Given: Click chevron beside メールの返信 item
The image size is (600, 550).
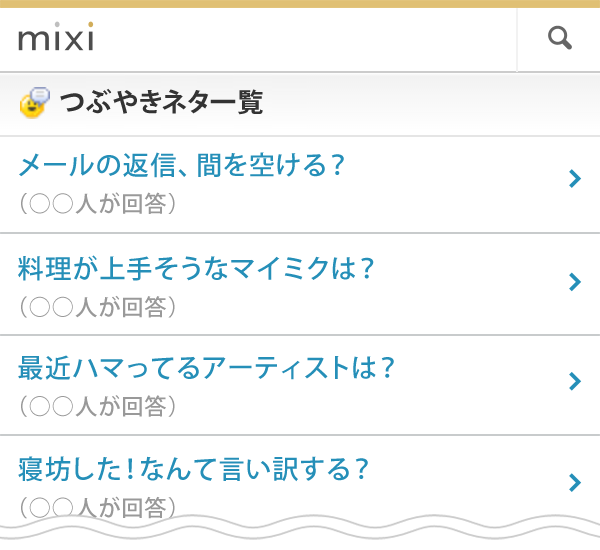Looking at the screenshot, I should point(574,178).
